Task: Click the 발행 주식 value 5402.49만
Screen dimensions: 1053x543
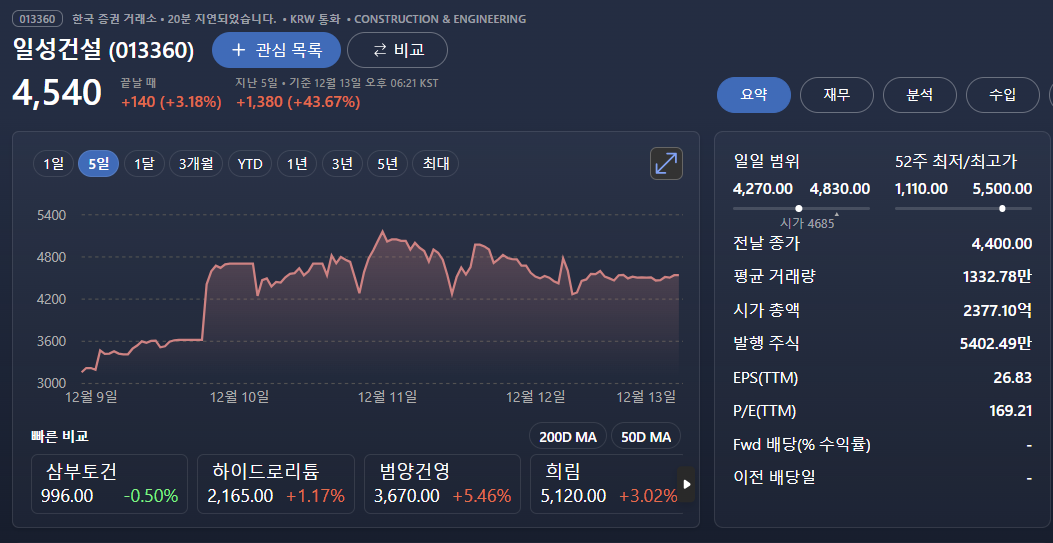Action: point(996,344)
